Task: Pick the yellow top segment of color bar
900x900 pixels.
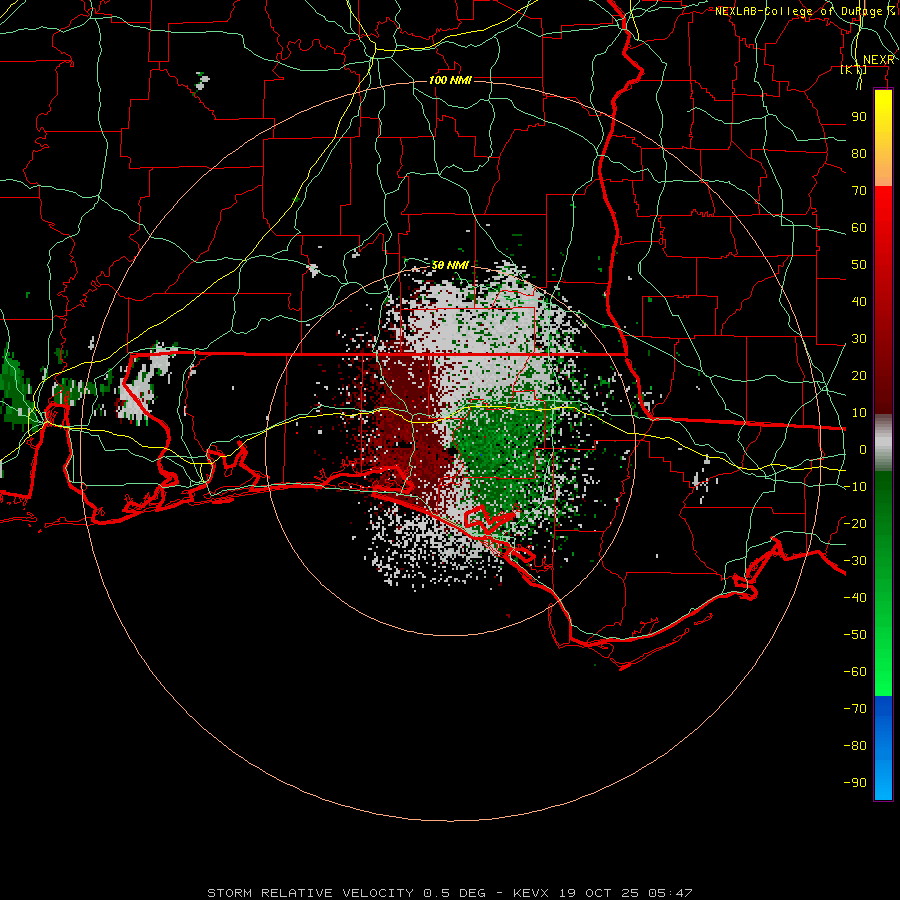Action: [883, 138]
